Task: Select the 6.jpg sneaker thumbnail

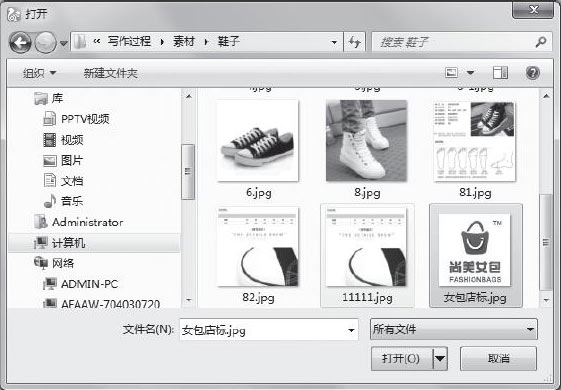Action: (x=258, y=141)
